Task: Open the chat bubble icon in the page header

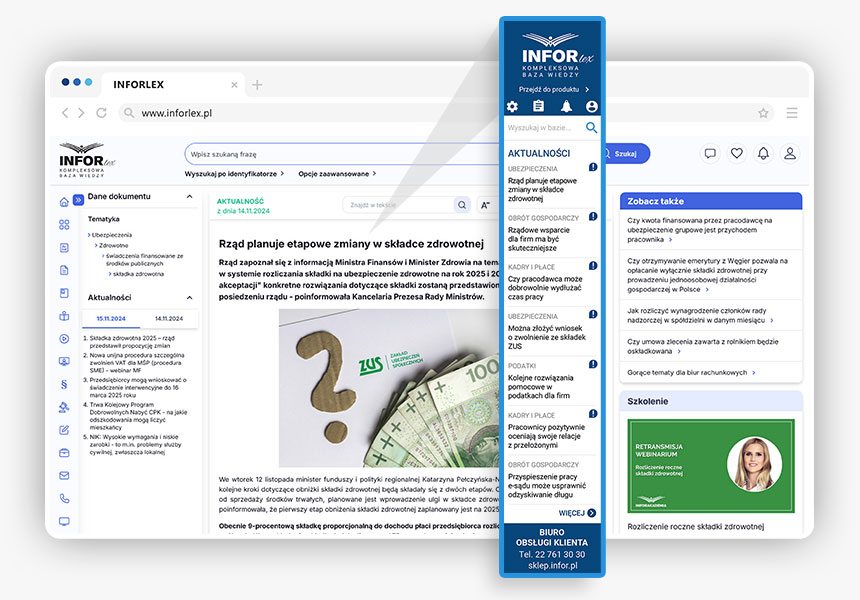Action: 710,154
